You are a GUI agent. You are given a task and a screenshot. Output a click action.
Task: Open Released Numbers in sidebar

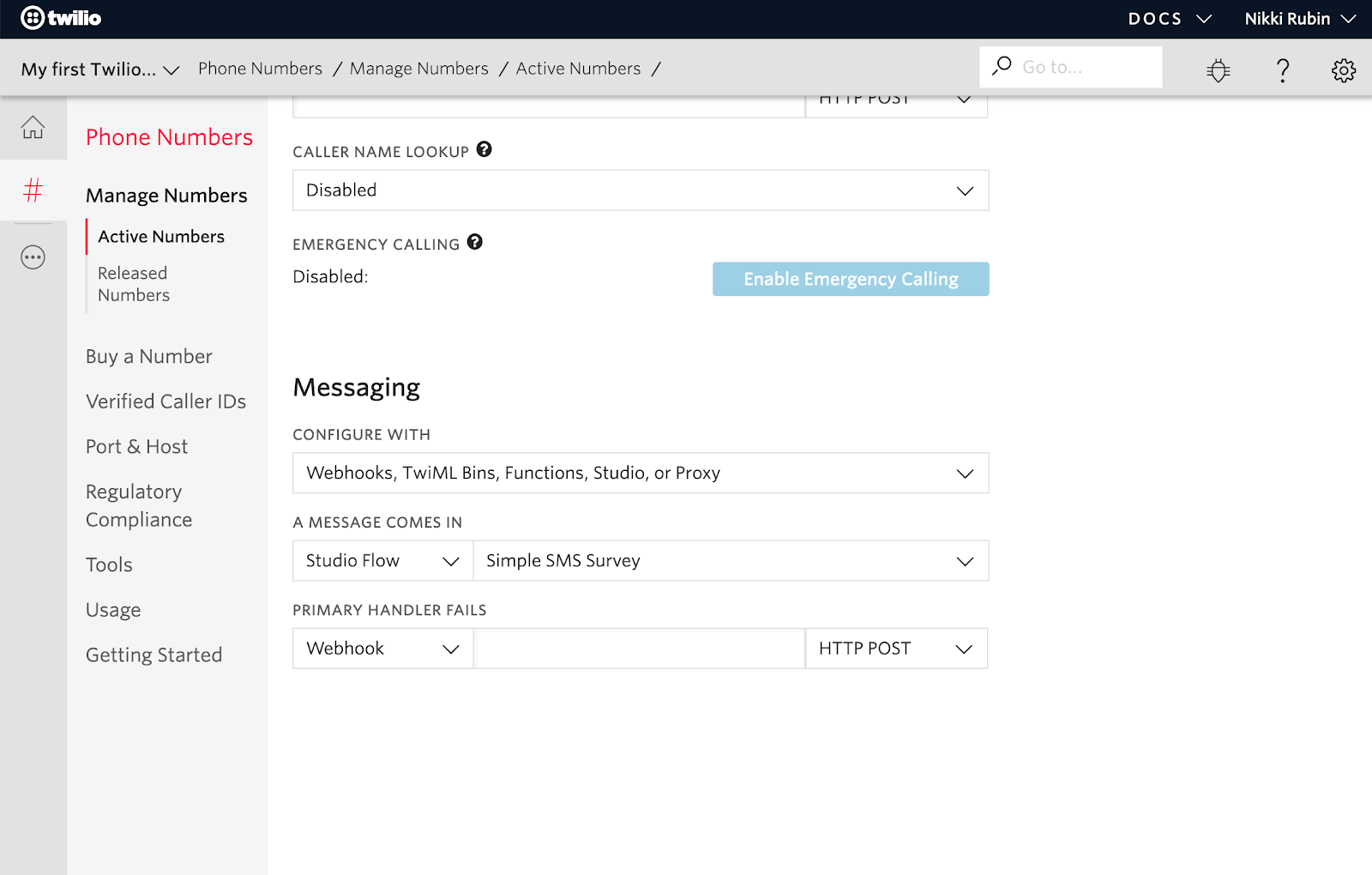(x=134, y=284)
